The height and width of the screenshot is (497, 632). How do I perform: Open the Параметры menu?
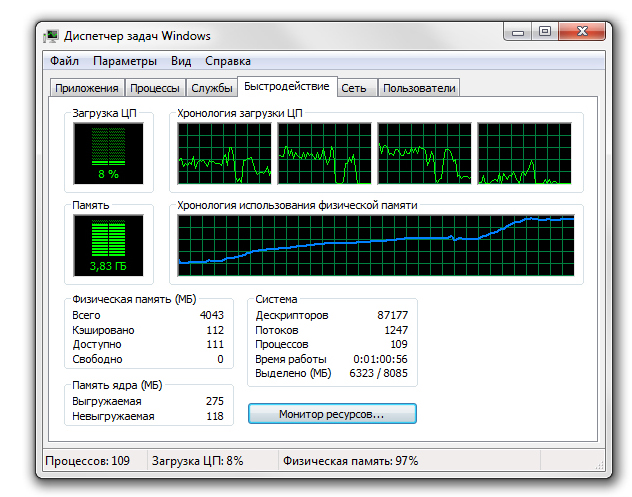(125, 61)
